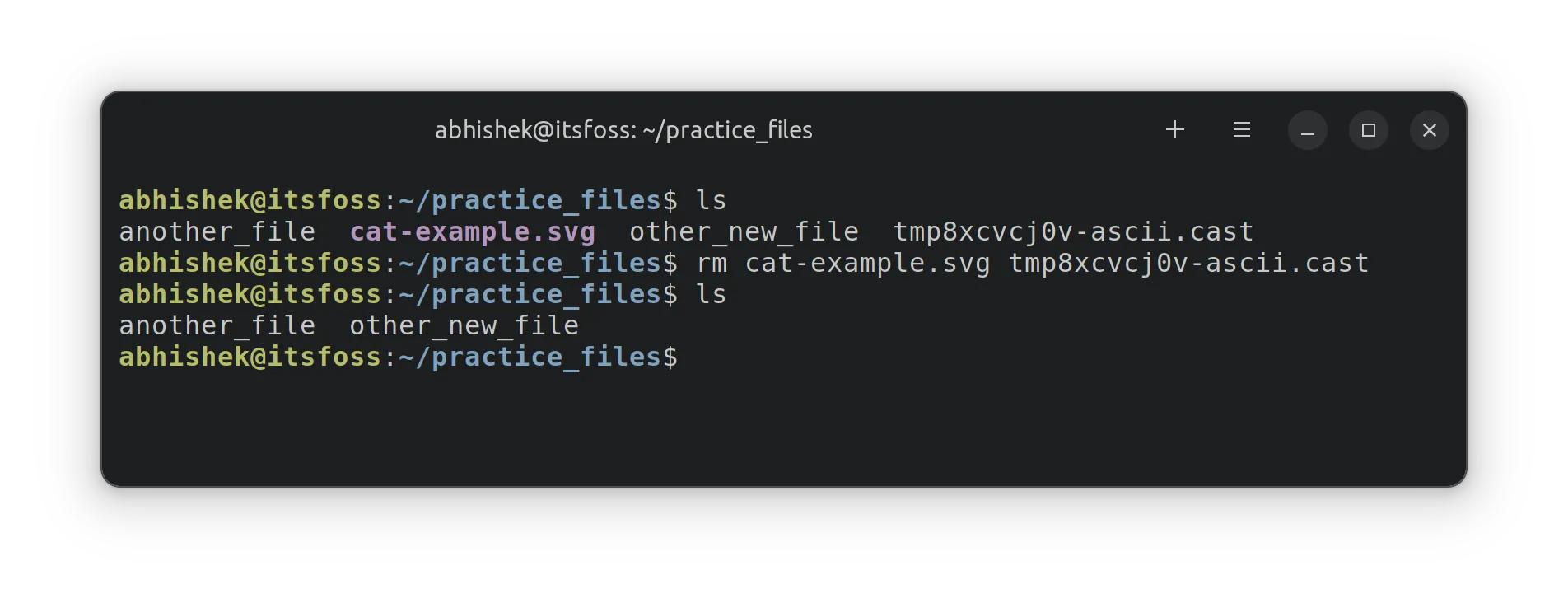Select another_file in the first ls listing
Viewport: 1568px width, 598px height.
pyautogui.click(x=217, y=231)
